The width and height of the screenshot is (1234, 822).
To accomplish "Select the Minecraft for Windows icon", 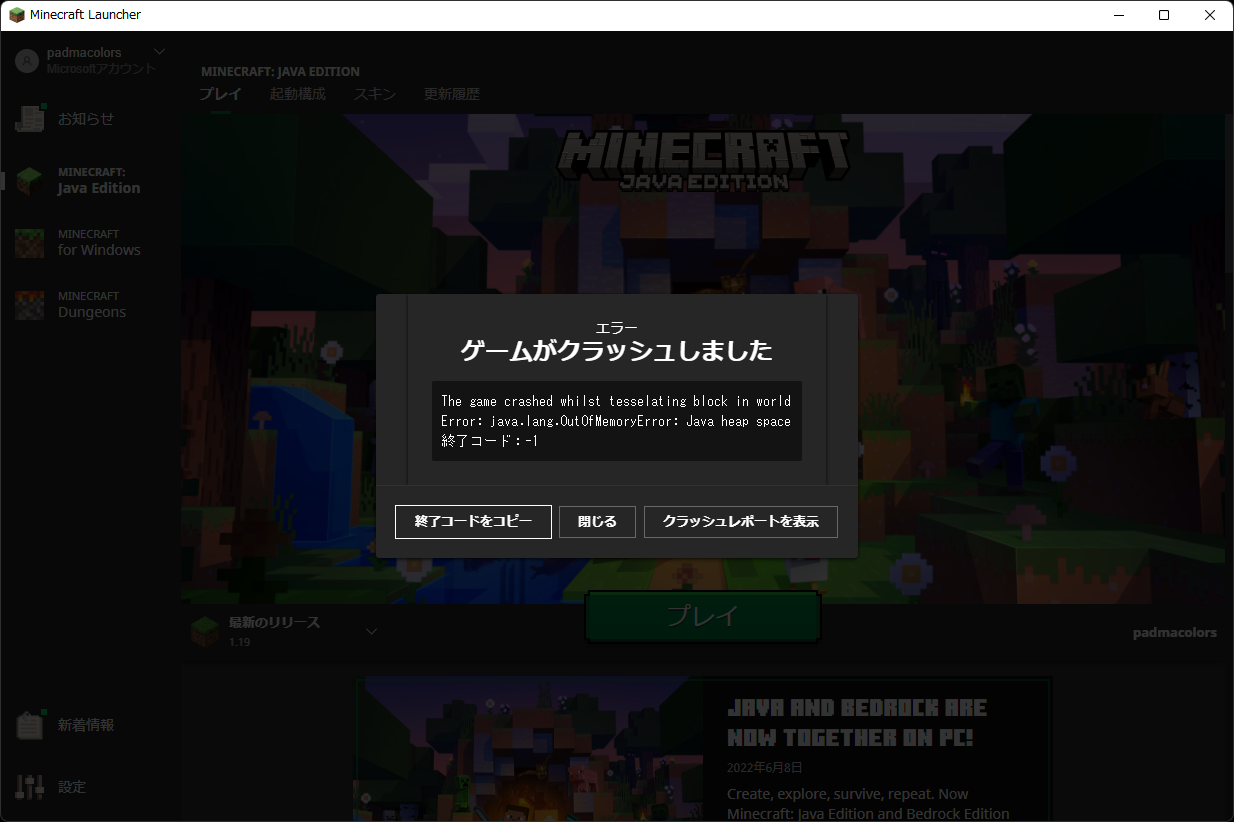I will click(30, 243).
